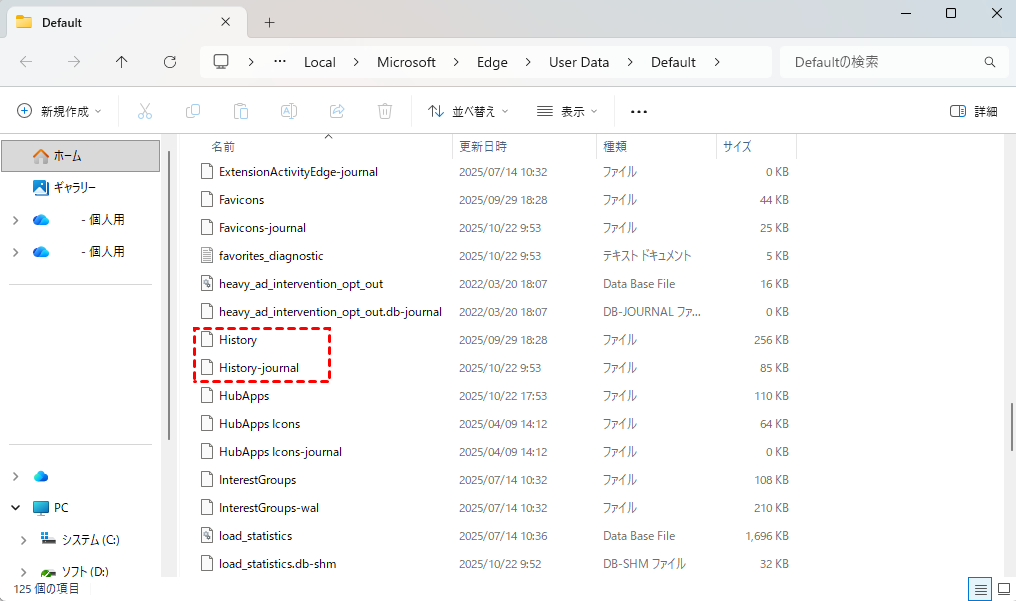
Task: Click the Copy icon in toolbar
Action: 193,111
